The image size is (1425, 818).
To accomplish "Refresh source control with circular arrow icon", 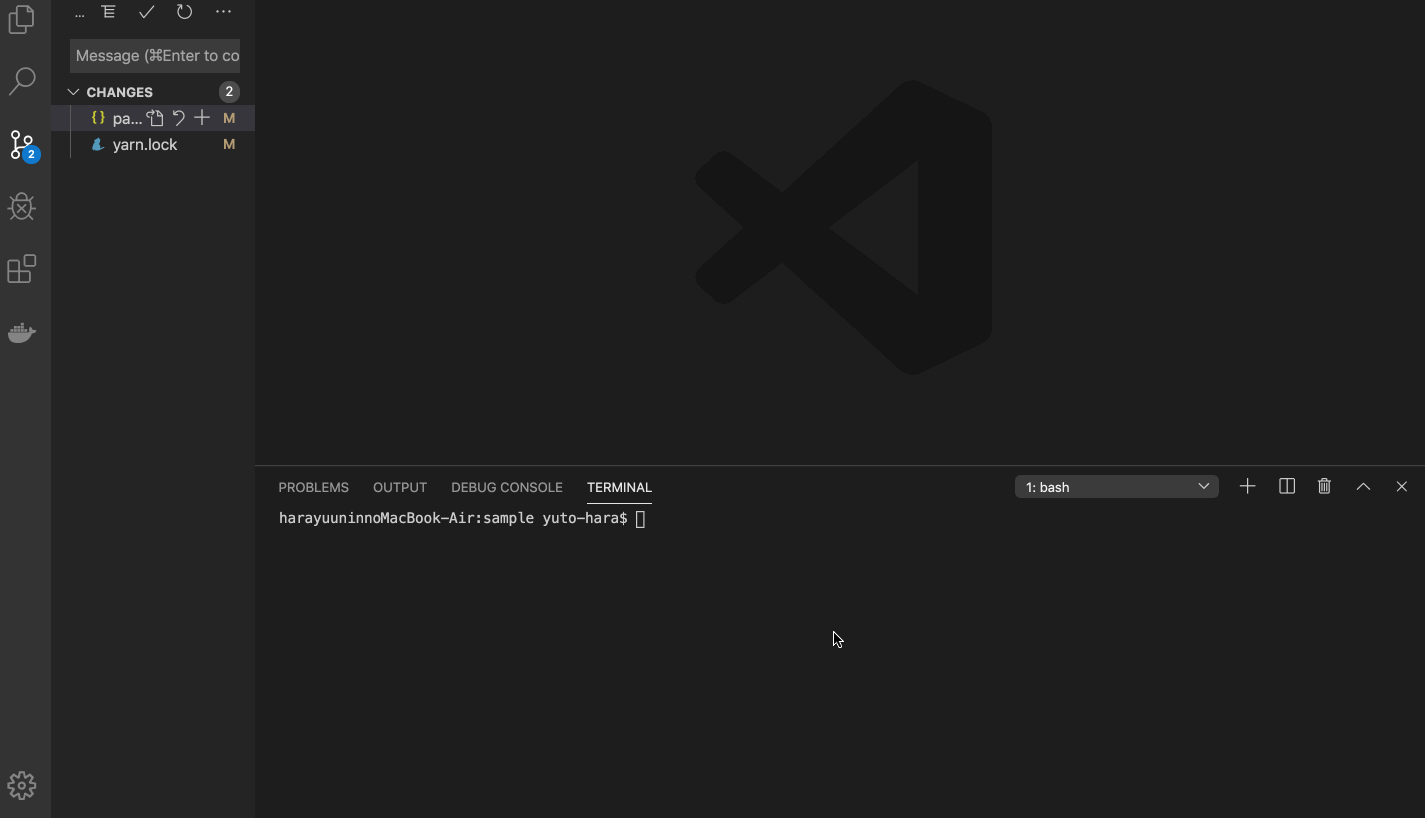I will pos(185,12).
